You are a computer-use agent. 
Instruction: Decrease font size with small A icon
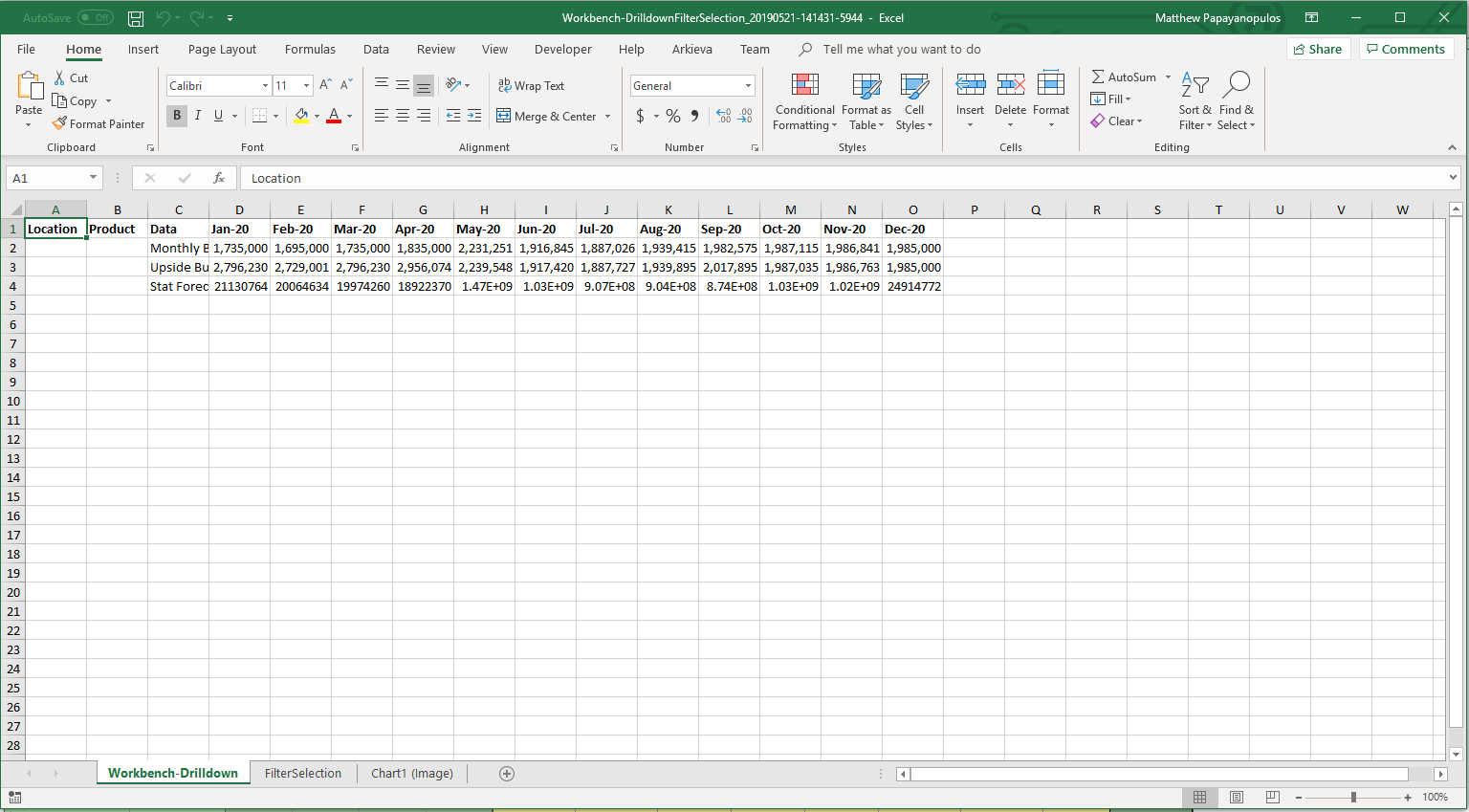pyautogui.click(x=346, y=85)
